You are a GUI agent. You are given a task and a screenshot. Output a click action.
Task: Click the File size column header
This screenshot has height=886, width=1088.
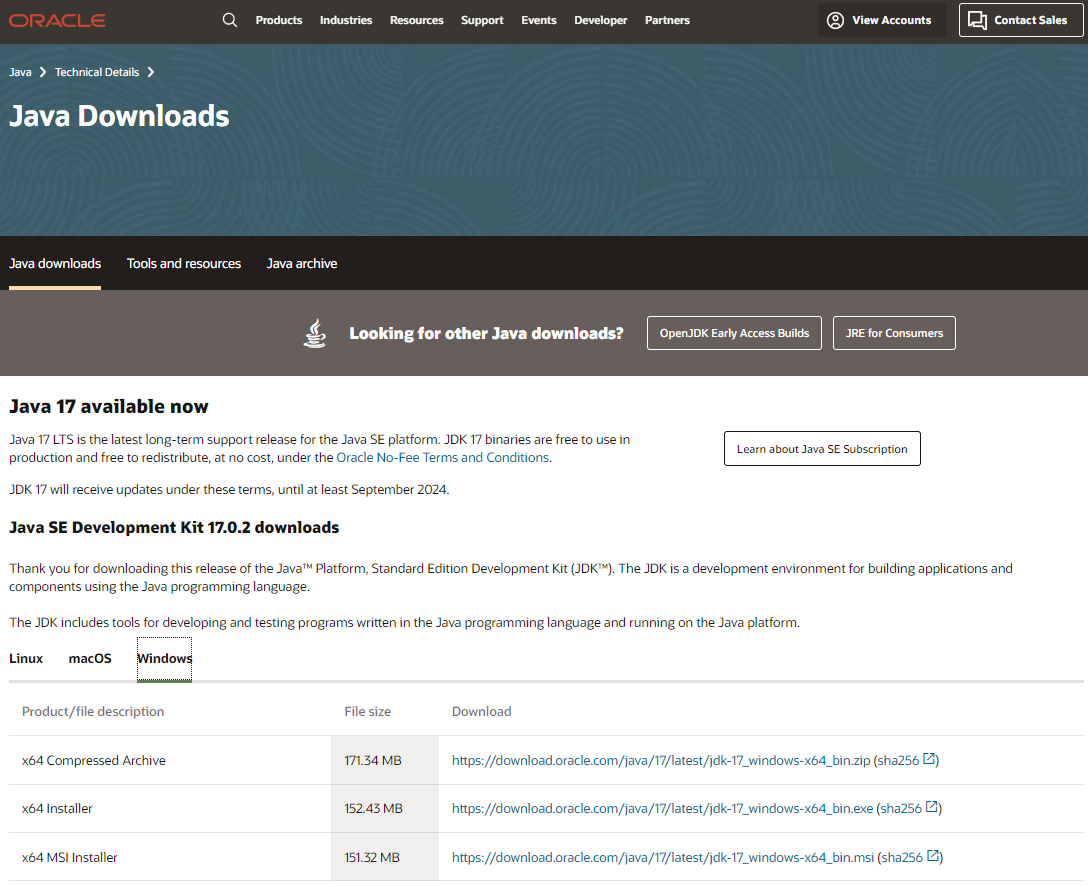[x=368, y=711]
